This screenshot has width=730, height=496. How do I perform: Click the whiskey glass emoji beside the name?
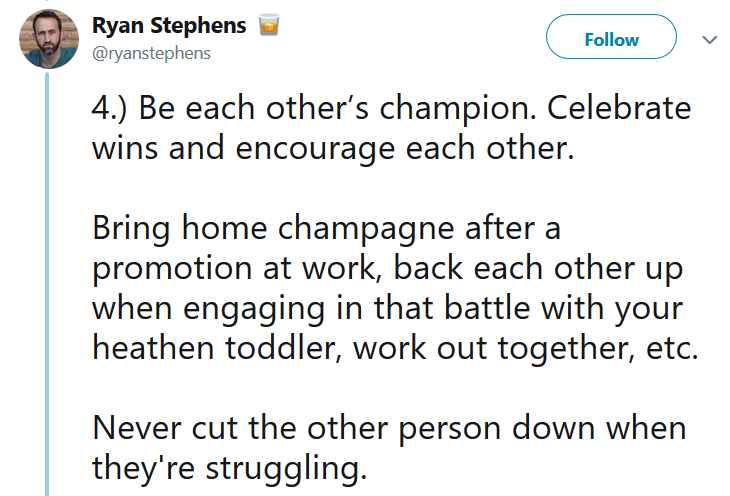(x=269, y=25)
